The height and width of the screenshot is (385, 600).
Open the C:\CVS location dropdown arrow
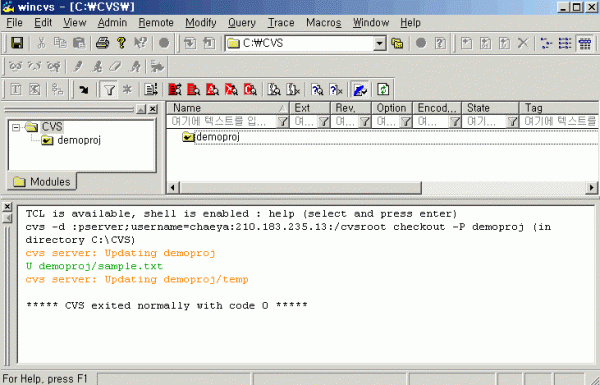379,43
